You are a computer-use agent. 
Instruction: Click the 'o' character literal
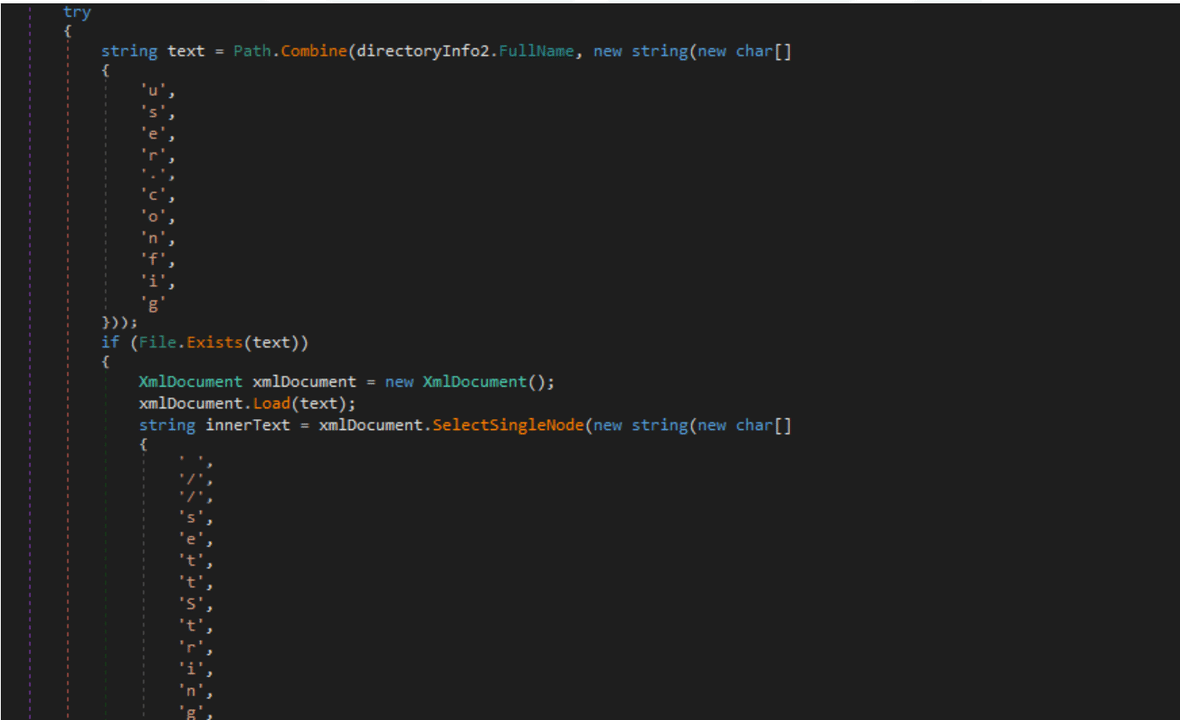point(153,217)
